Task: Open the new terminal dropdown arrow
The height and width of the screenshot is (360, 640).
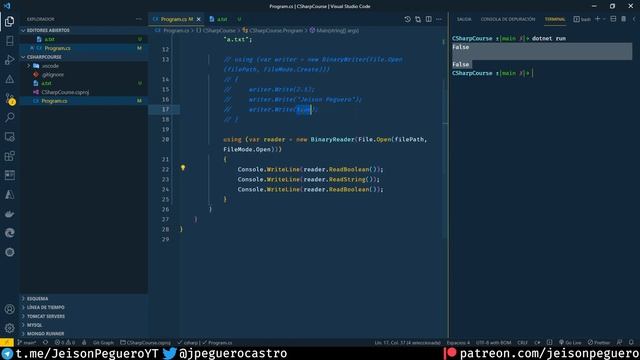Action: coord(604,19)
